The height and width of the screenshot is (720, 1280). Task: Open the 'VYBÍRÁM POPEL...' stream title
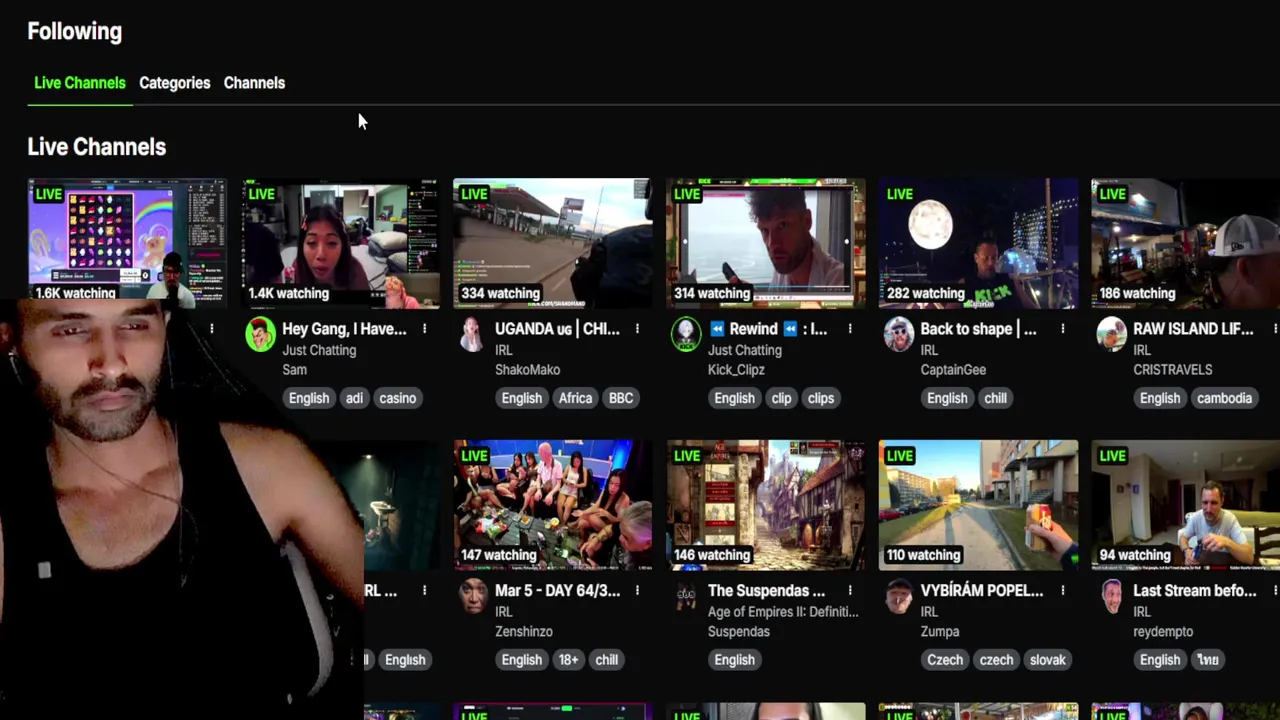point(981,591)
